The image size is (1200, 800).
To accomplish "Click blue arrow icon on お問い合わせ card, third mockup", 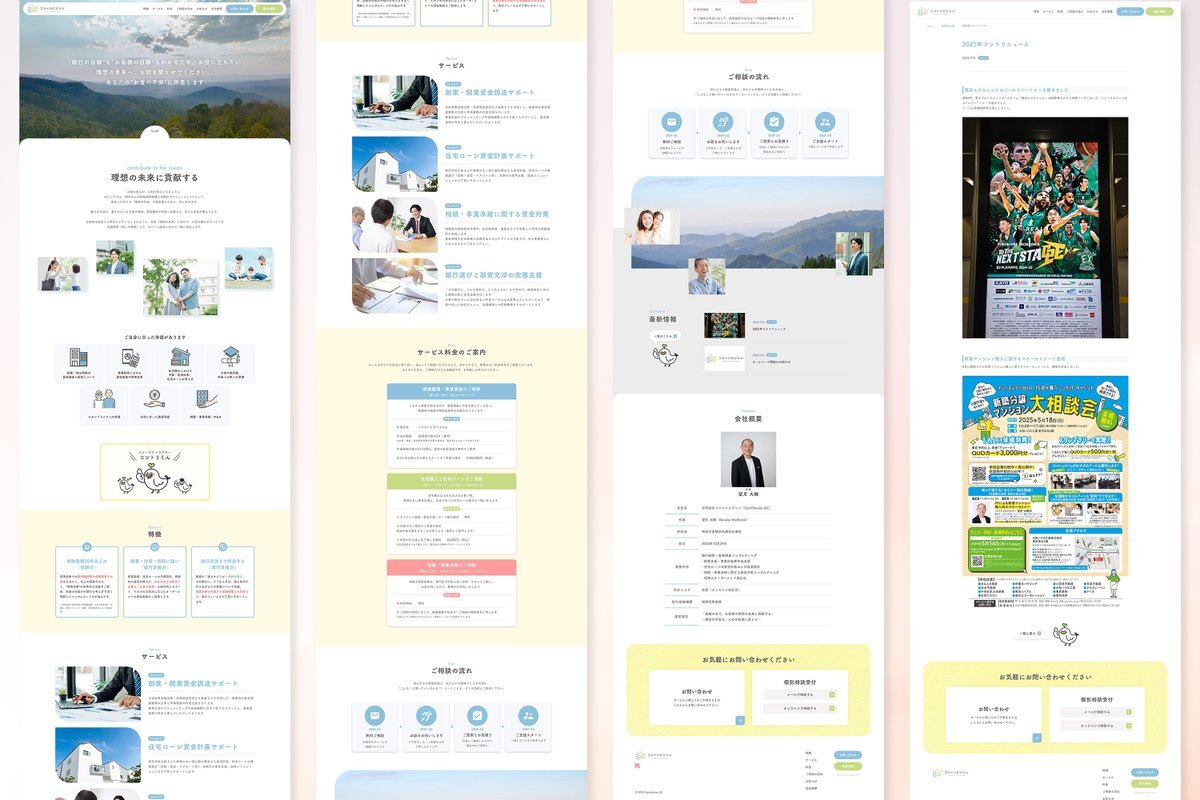I will tap(740, 720).
